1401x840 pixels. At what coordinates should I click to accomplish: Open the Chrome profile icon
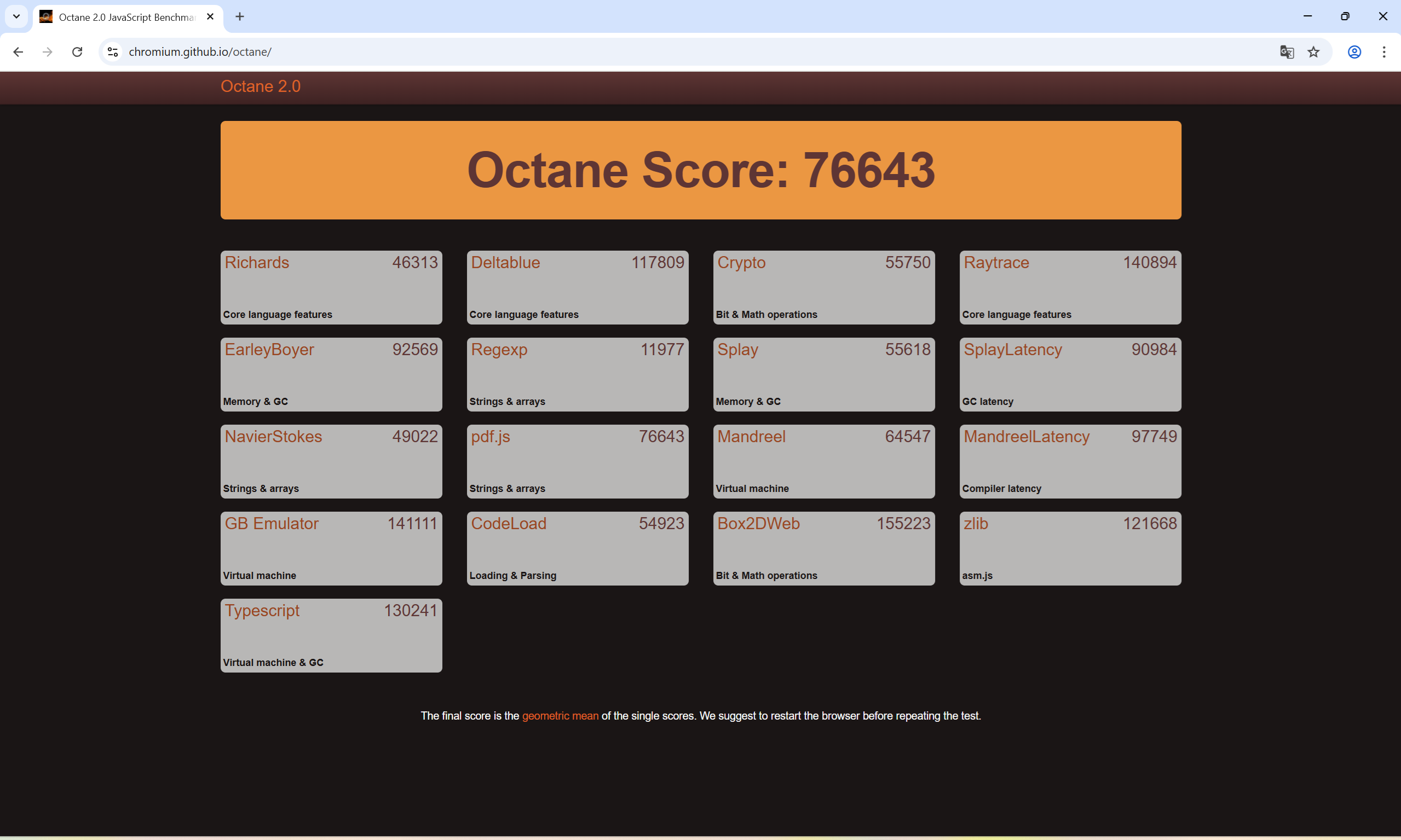click(x=1354, y=52)
